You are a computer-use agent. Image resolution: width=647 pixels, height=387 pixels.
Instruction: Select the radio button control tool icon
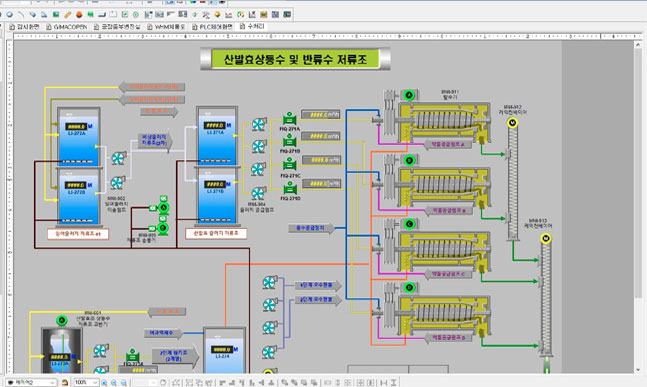click(135, 15)
